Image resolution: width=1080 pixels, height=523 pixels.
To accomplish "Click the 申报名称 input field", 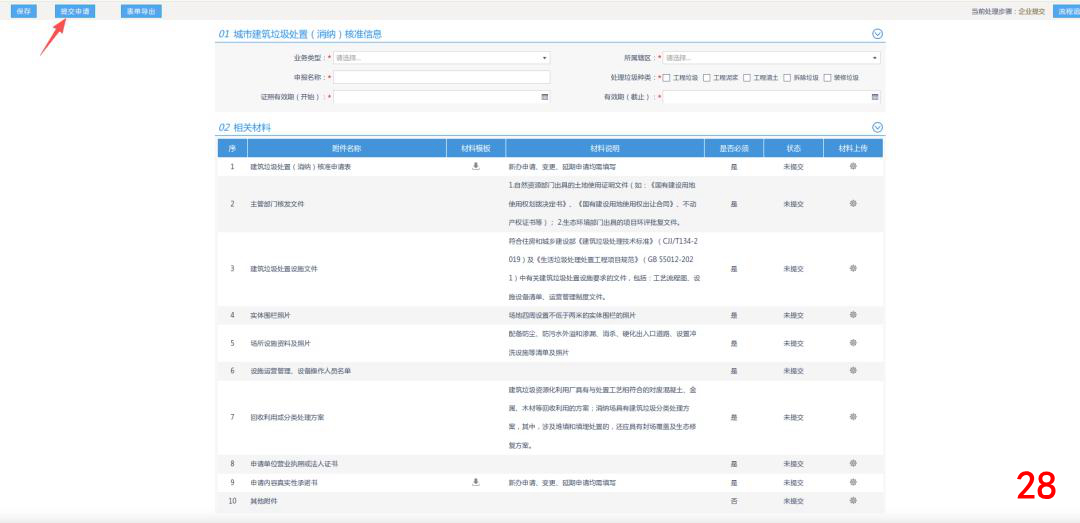I will point(441,77).
